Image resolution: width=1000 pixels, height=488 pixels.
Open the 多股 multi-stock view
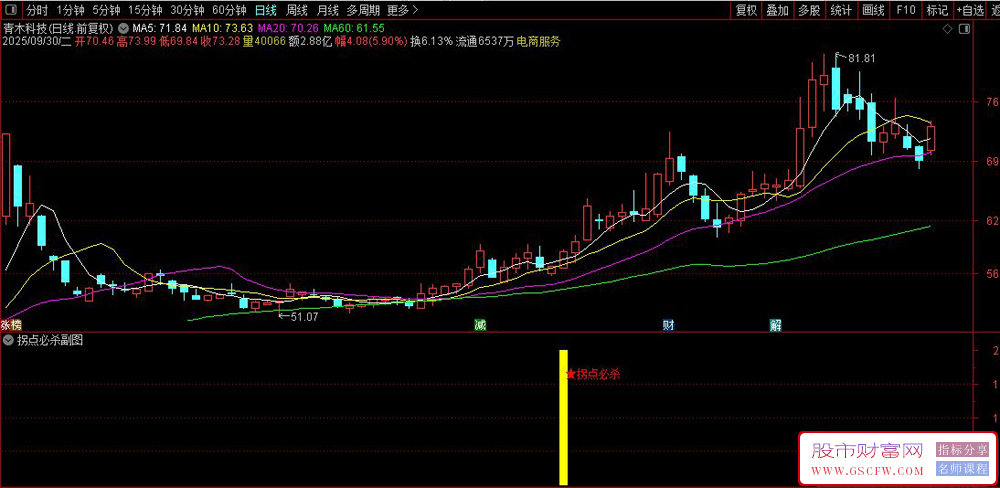(x=809, y=10)
